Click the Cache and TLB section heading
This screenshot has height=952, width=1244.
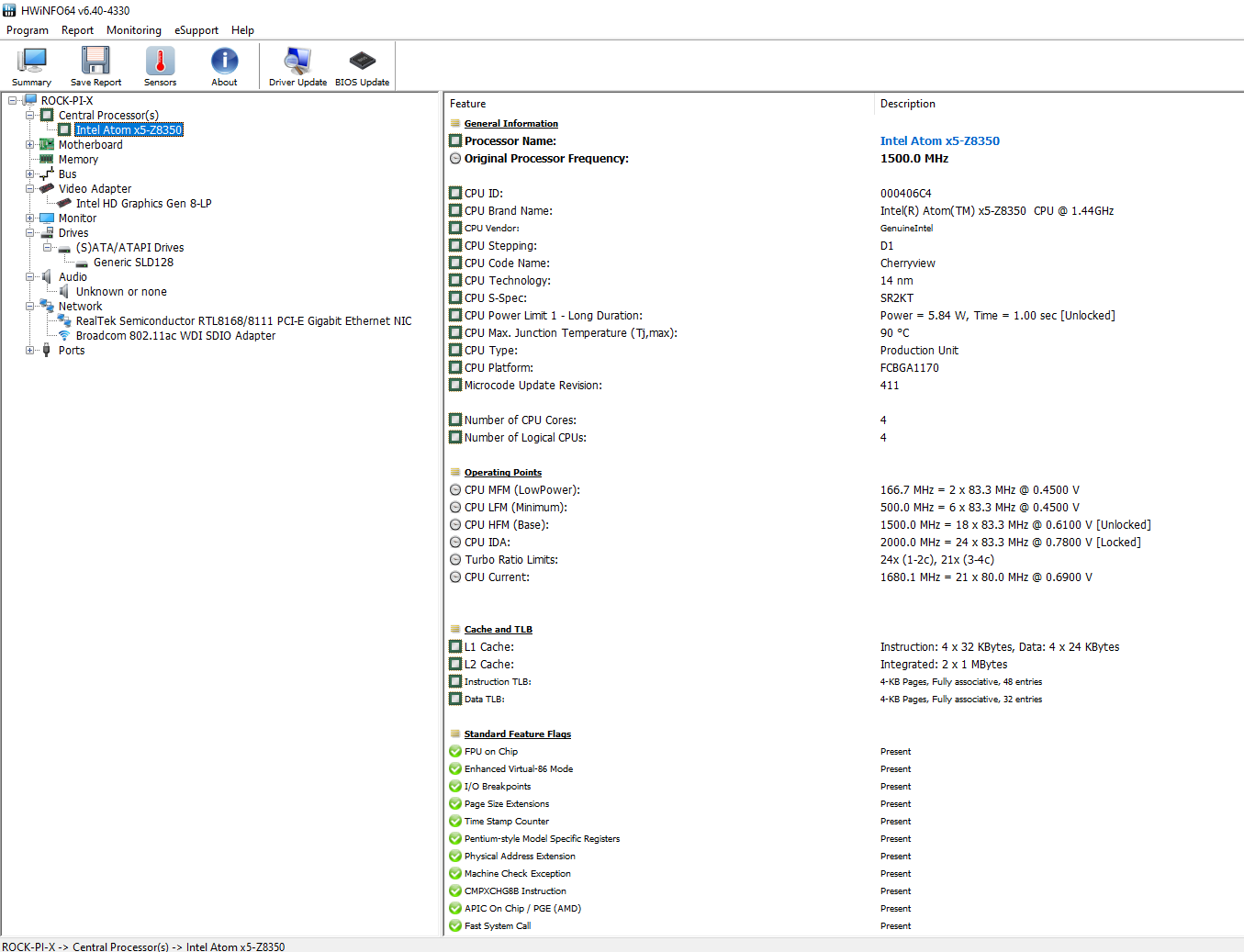[499, 629]
